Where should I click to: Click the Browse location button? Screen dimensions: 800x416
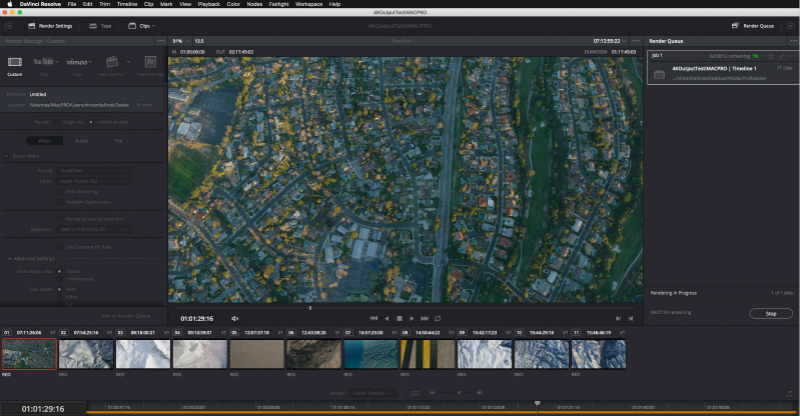(x=145, y=104)
